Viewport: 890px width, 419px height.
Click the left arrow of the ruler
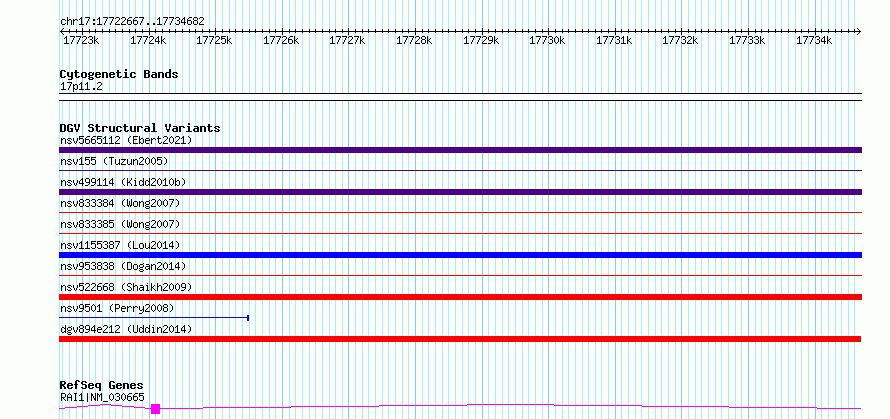(62, 31)
